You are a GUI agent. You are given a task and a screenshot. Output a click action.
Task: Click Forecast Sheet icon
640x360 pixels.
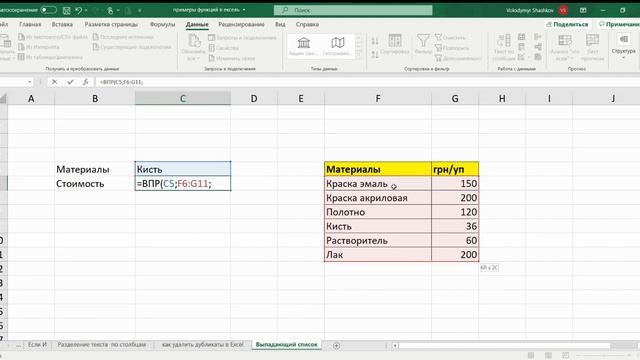[592, 47]
